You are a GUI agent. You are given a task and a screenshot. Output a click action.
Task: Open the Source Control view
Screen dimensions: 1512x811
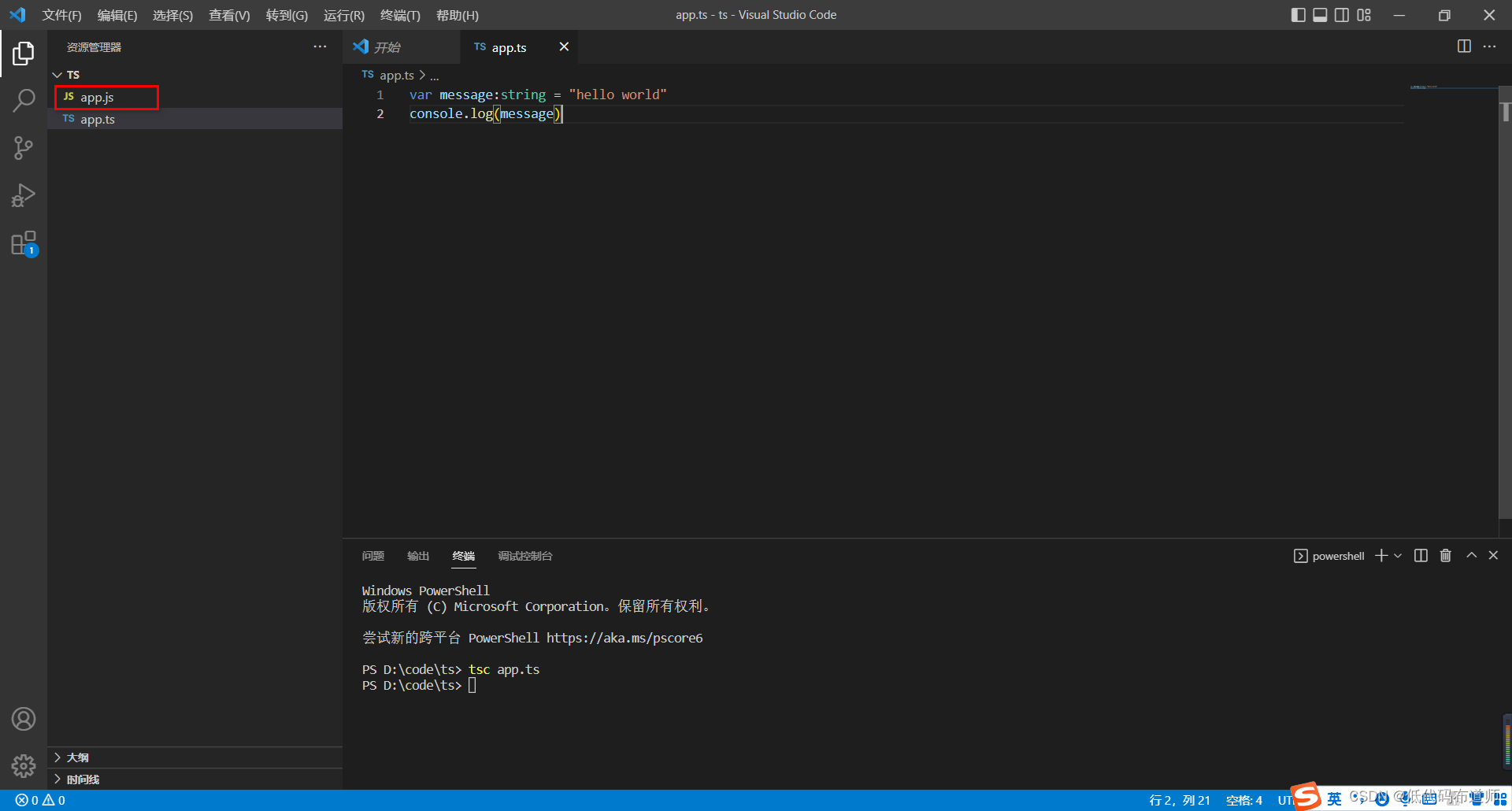tap(24, 148)
